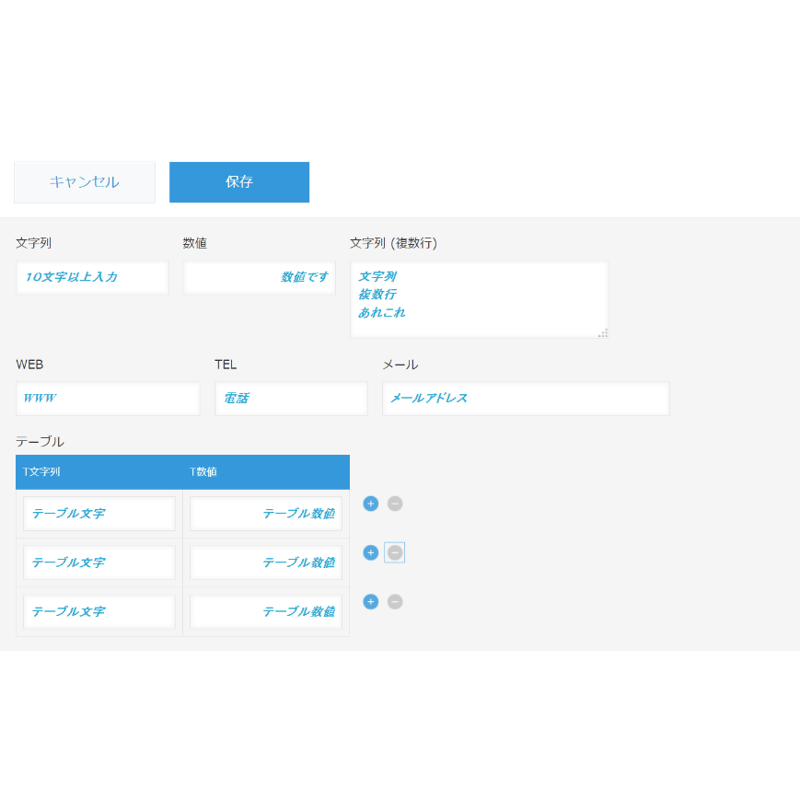This screenshot has width=800, height=800.
Task: Add row after second table row
Action: tap(370, 553)
